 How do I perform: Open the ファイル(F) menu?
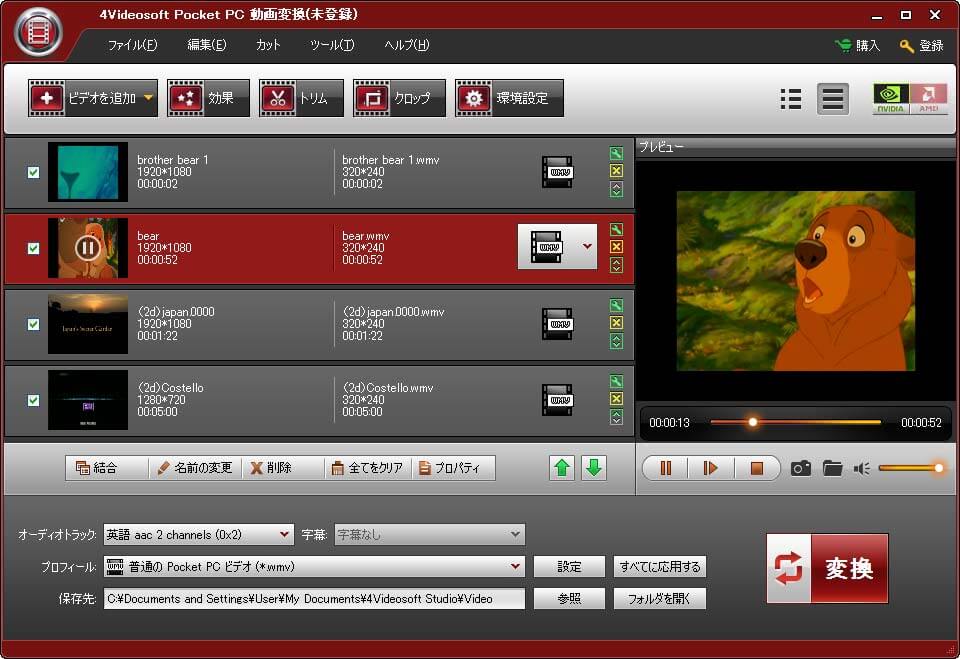(132, 45)
